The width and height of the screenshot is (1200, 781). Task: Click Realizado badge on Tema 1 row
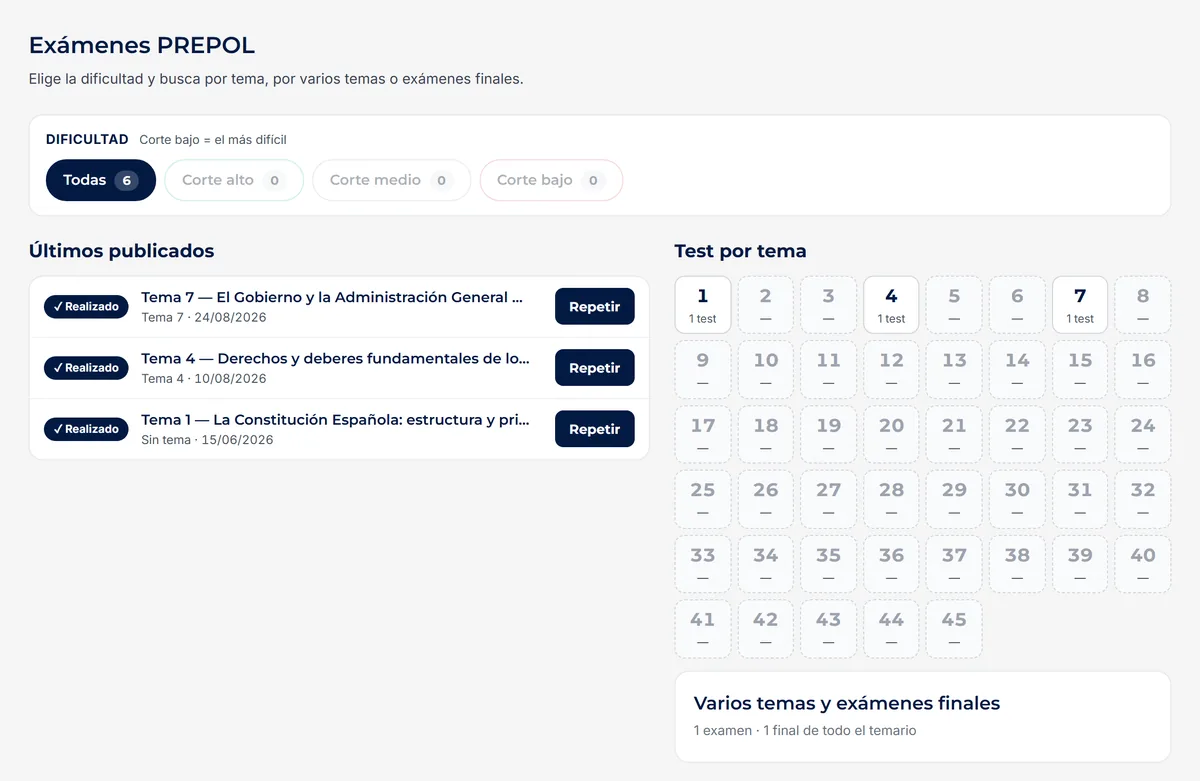point(86,429)
